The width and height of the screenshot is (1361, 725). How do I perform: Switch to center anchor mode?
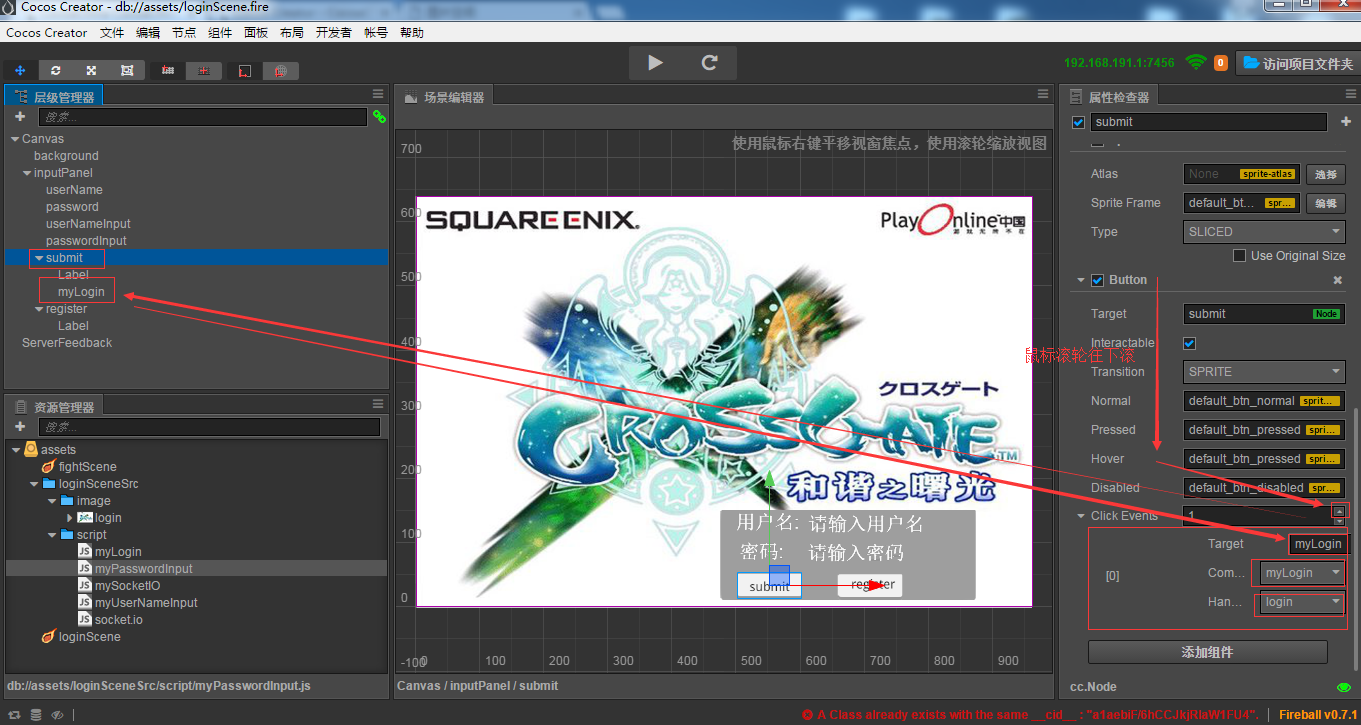(204, 71)
